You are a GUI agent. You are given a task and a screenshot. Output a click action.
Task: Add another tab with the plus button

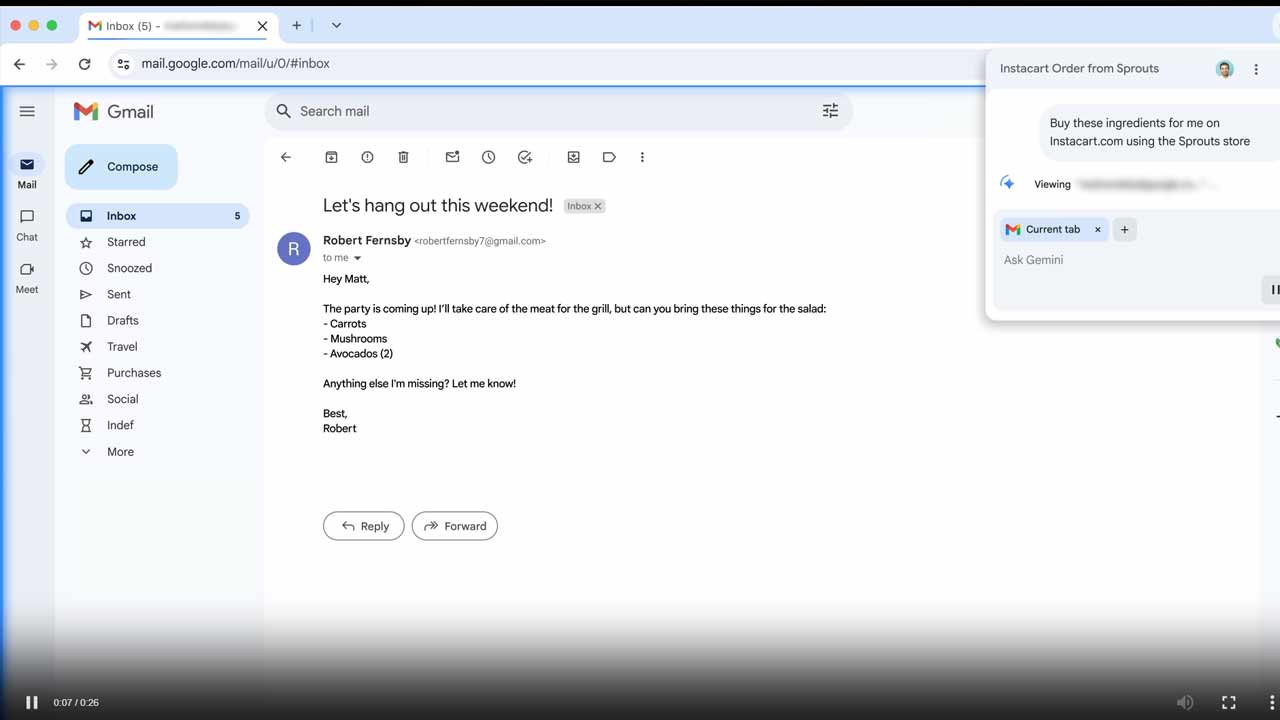click(x=1124, y=229)
